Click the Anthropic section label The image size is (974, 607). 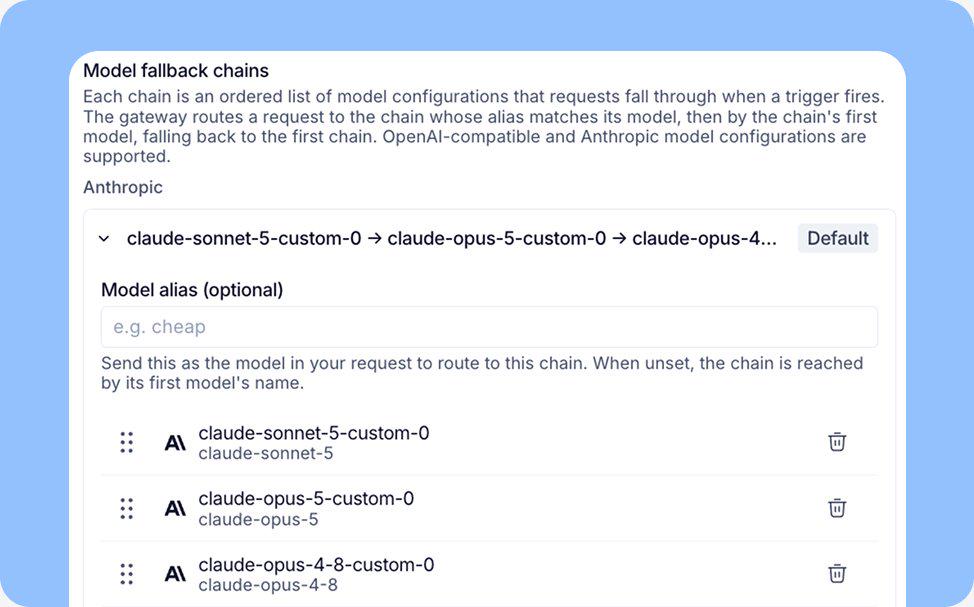tap(123, 188)
